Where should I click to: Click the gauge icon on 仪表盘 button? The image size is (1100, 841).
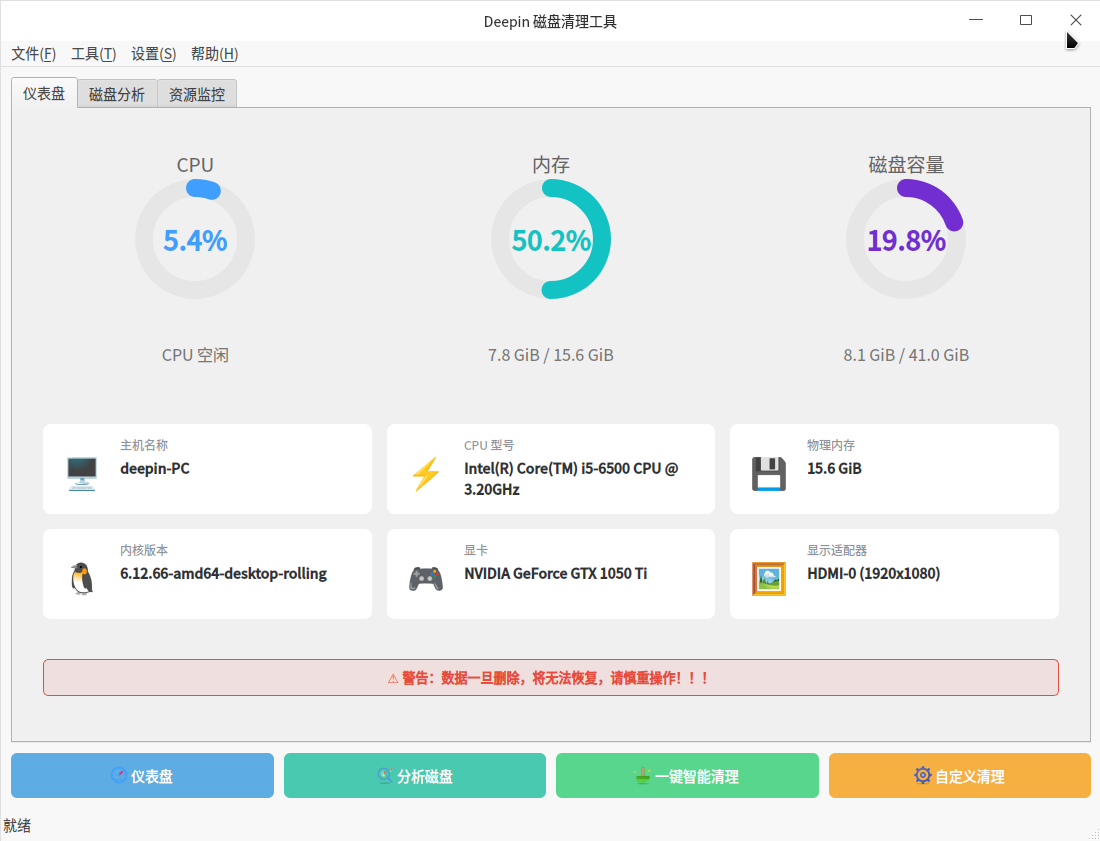click(119, 775)
